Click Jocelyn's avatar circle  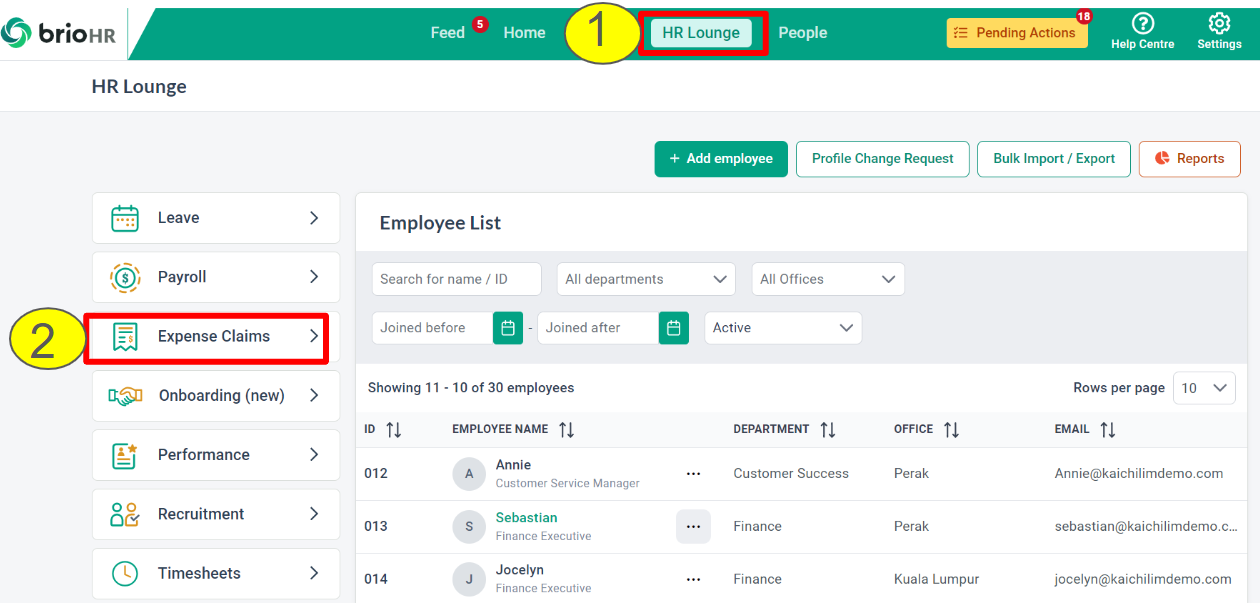coord(469,579)
